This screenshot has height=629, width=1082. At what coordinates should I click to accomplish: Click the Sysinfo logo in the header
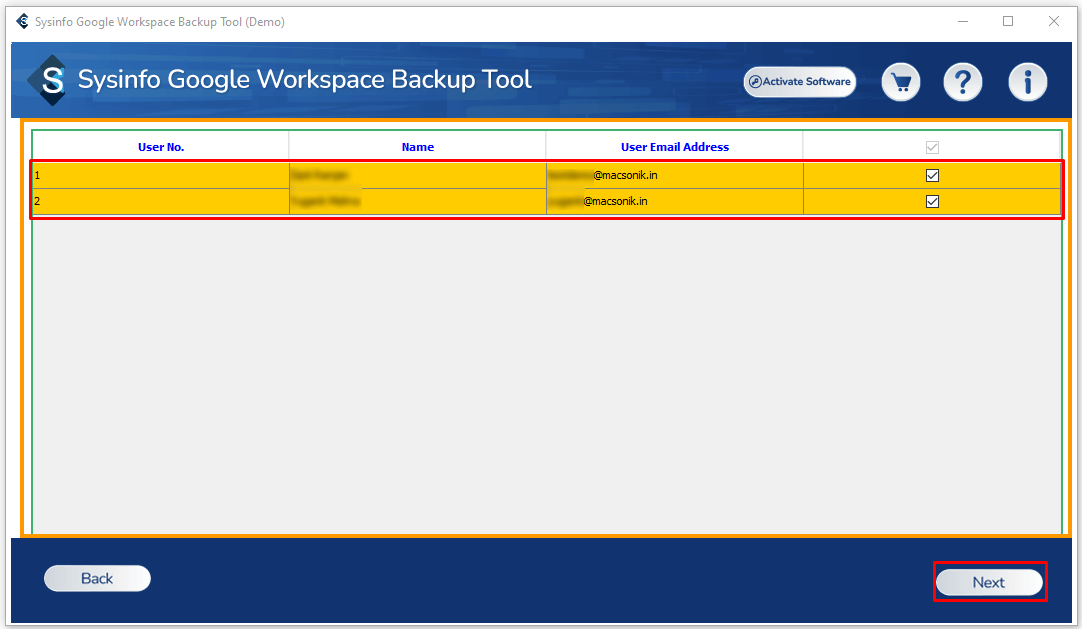(48, 81)
